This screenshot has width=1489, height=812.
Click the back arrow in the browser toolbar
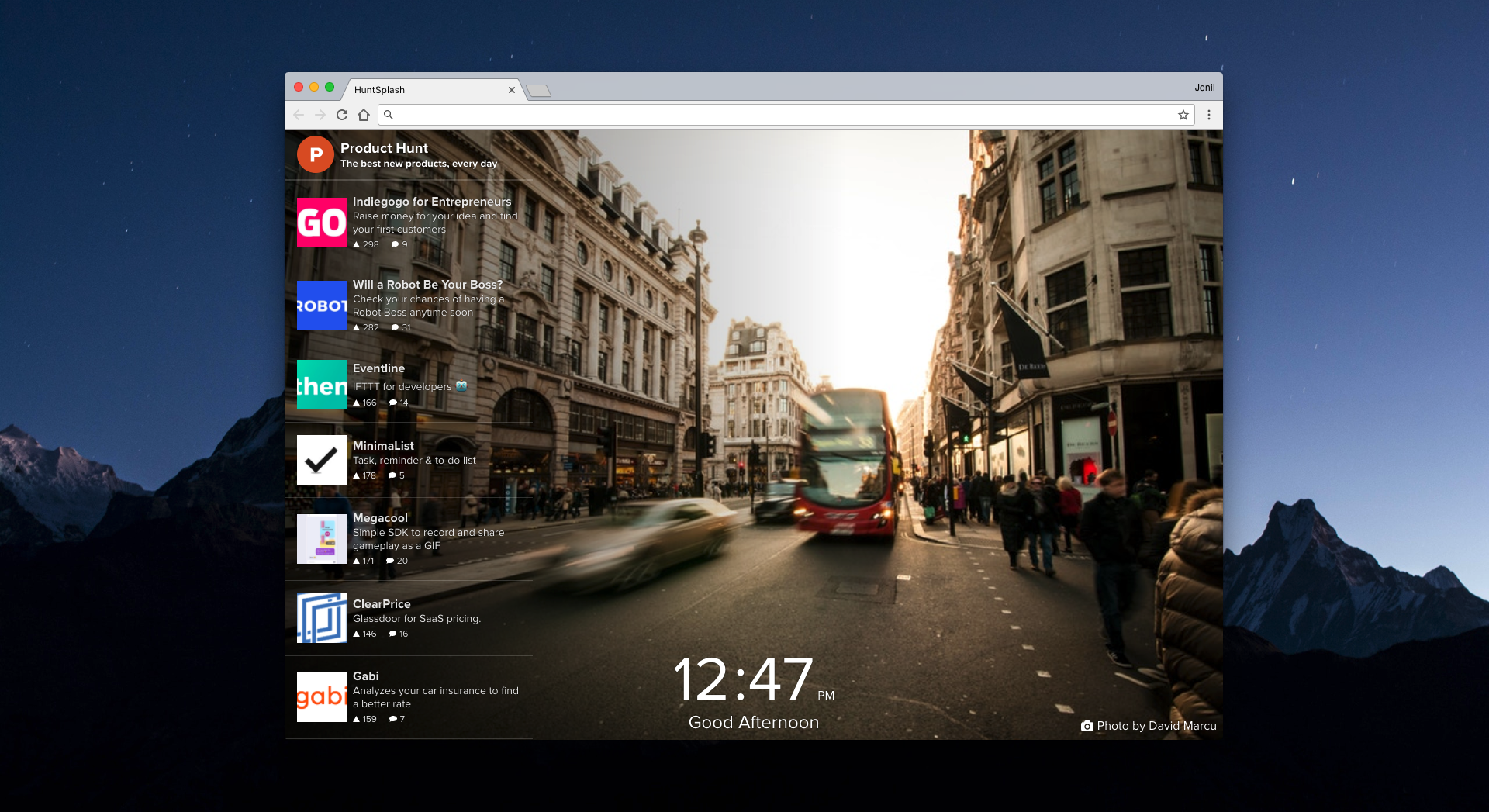point(299,114)
